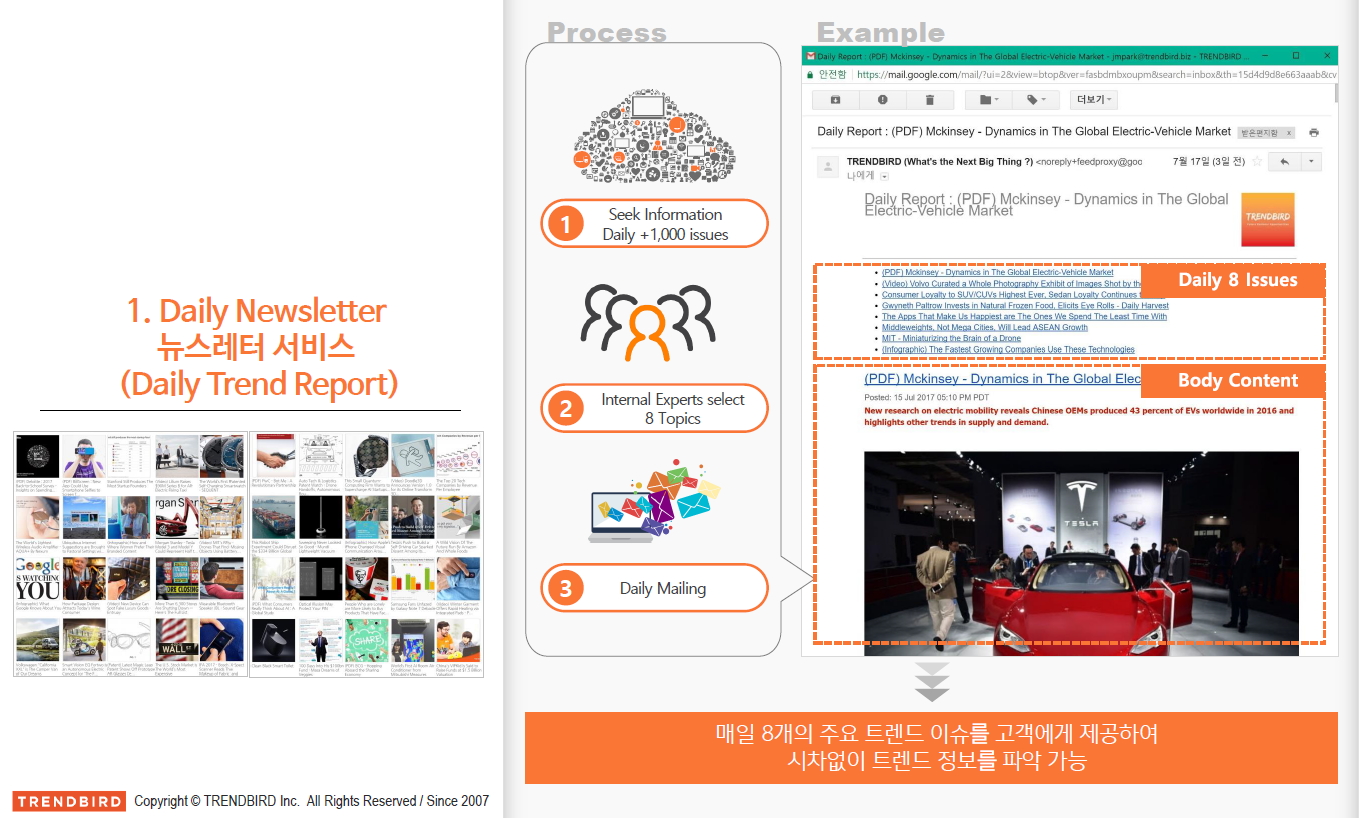Reply with the arrow button
This screenshot has height=818, width=1366.
1284,161
